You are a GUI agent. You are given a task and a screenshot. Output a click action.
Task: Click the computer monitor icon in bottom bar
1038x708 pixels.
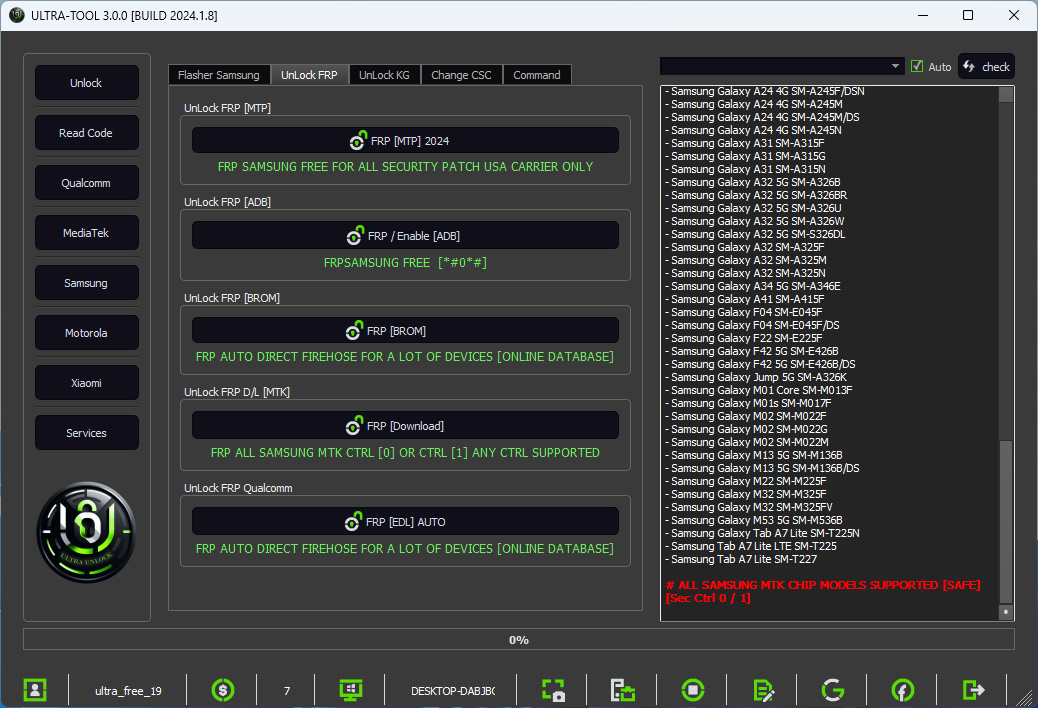351,690
